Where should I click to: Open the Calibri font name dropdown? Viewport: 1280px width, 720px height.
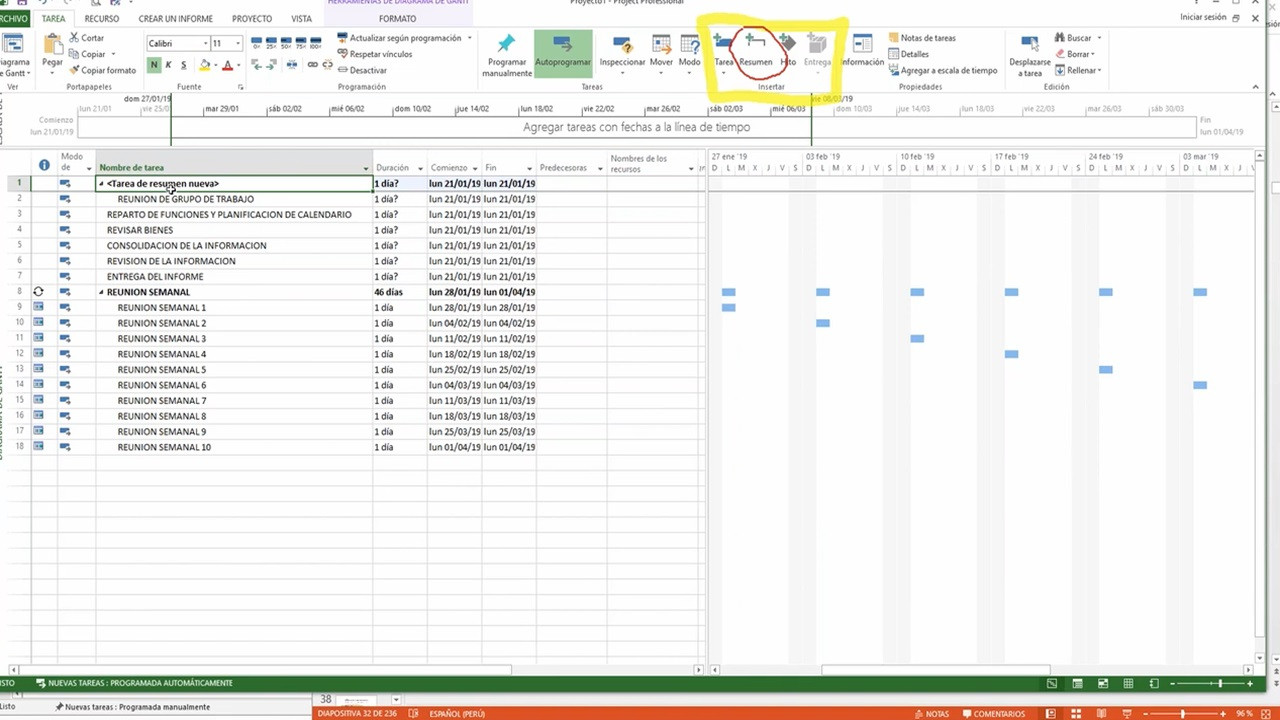coord(205,43)
